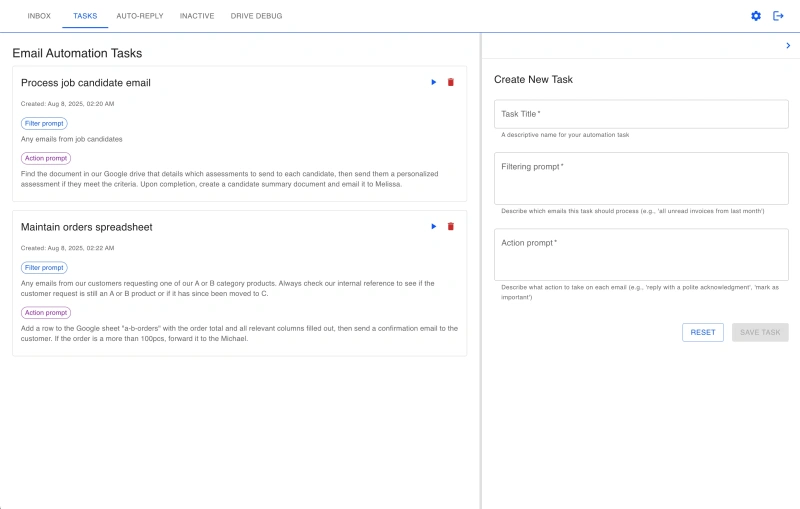Click 'Describe which emails this task should process' hint
The width and height of the screenshot is (800, 509).
[633, 211]
